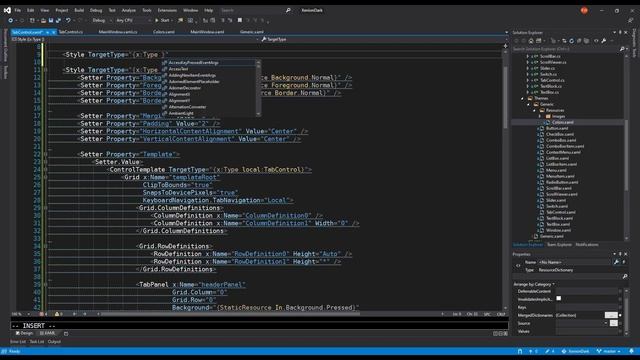This screenshot has height=360, width=640.
Task: Expand the Images folder
Action: pos(540,116)
